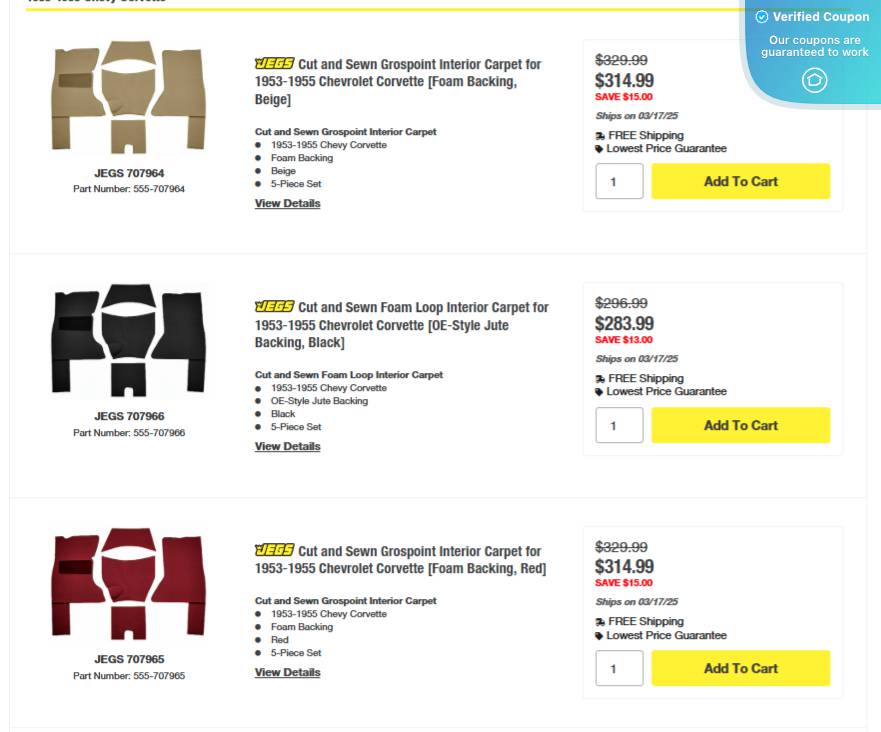Open View Details for JEGS 707965
This screenshot has width=881, height=732.
pos(287,671)
